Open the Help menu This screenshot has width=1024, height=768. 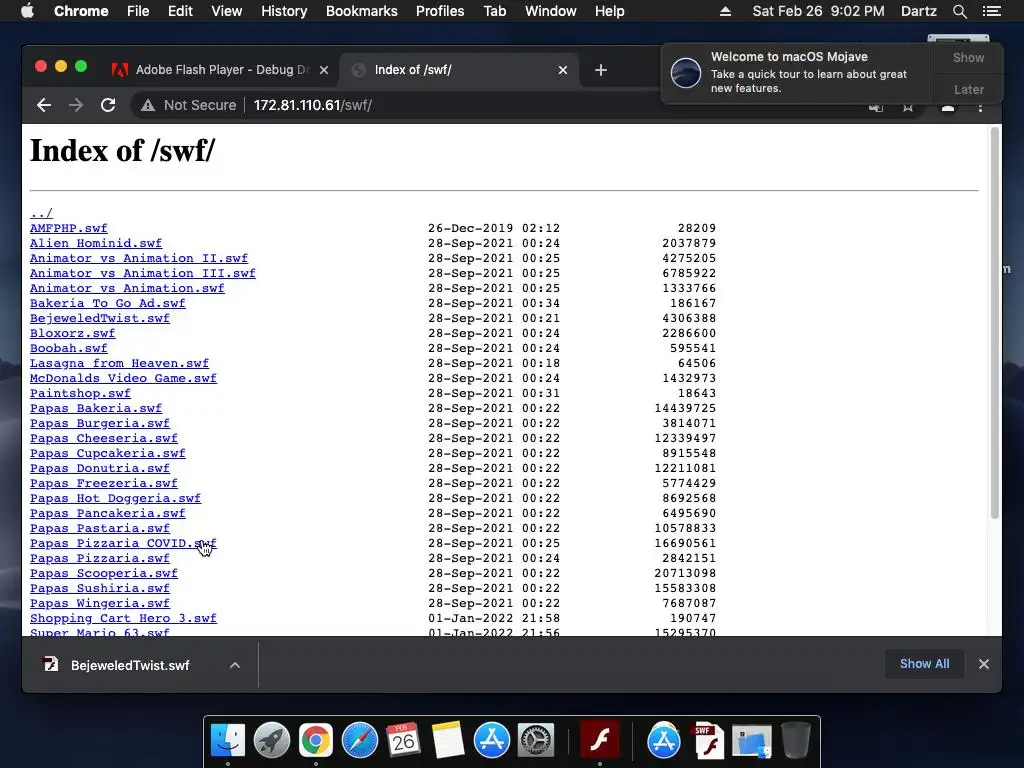click(609, 11)
